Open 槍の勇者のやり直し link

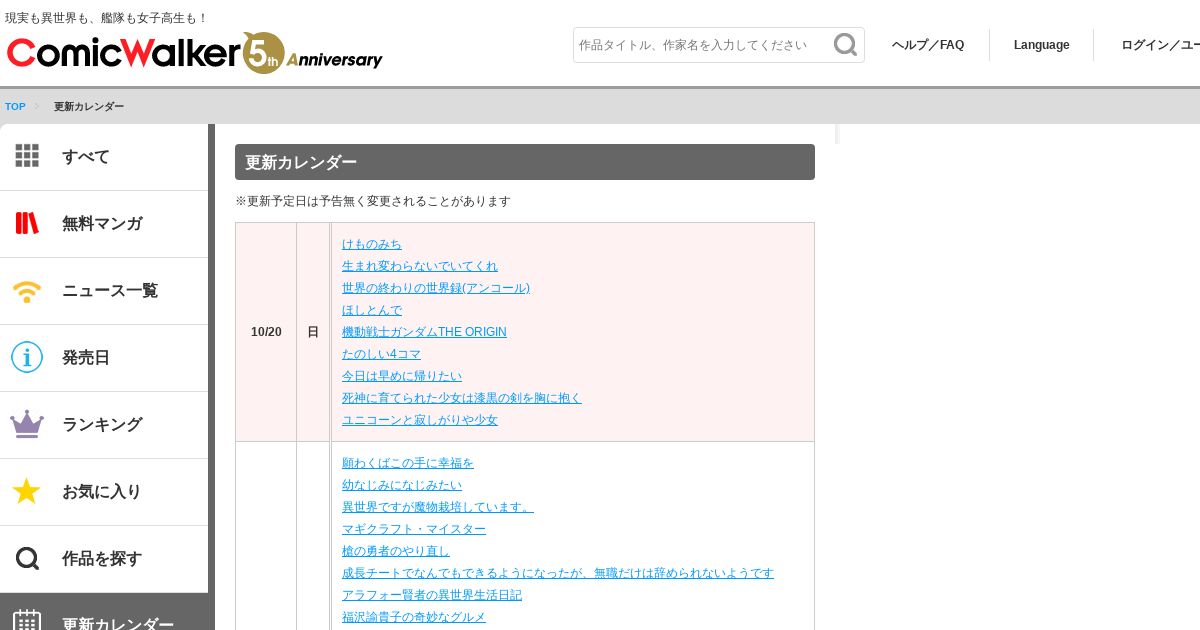pyautogui.click(x=396, y=551)
